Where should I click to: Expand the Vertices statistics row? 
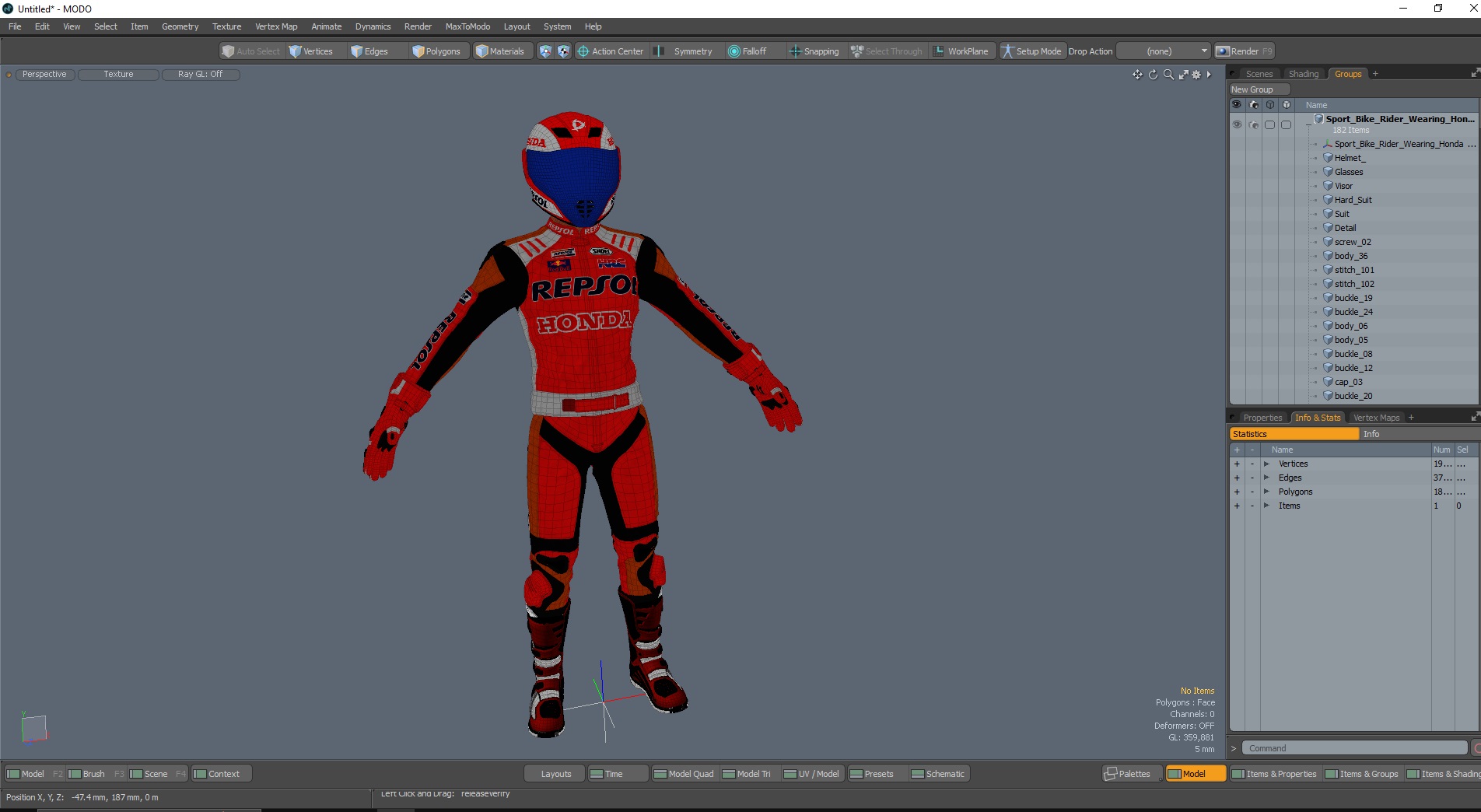[x=1266, y=464]
